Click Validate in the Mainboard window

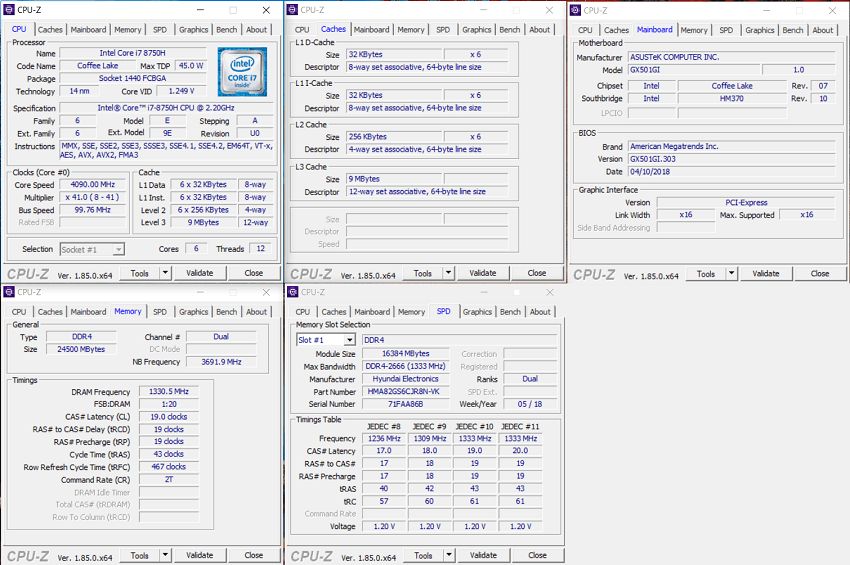(x=765, y=273)
